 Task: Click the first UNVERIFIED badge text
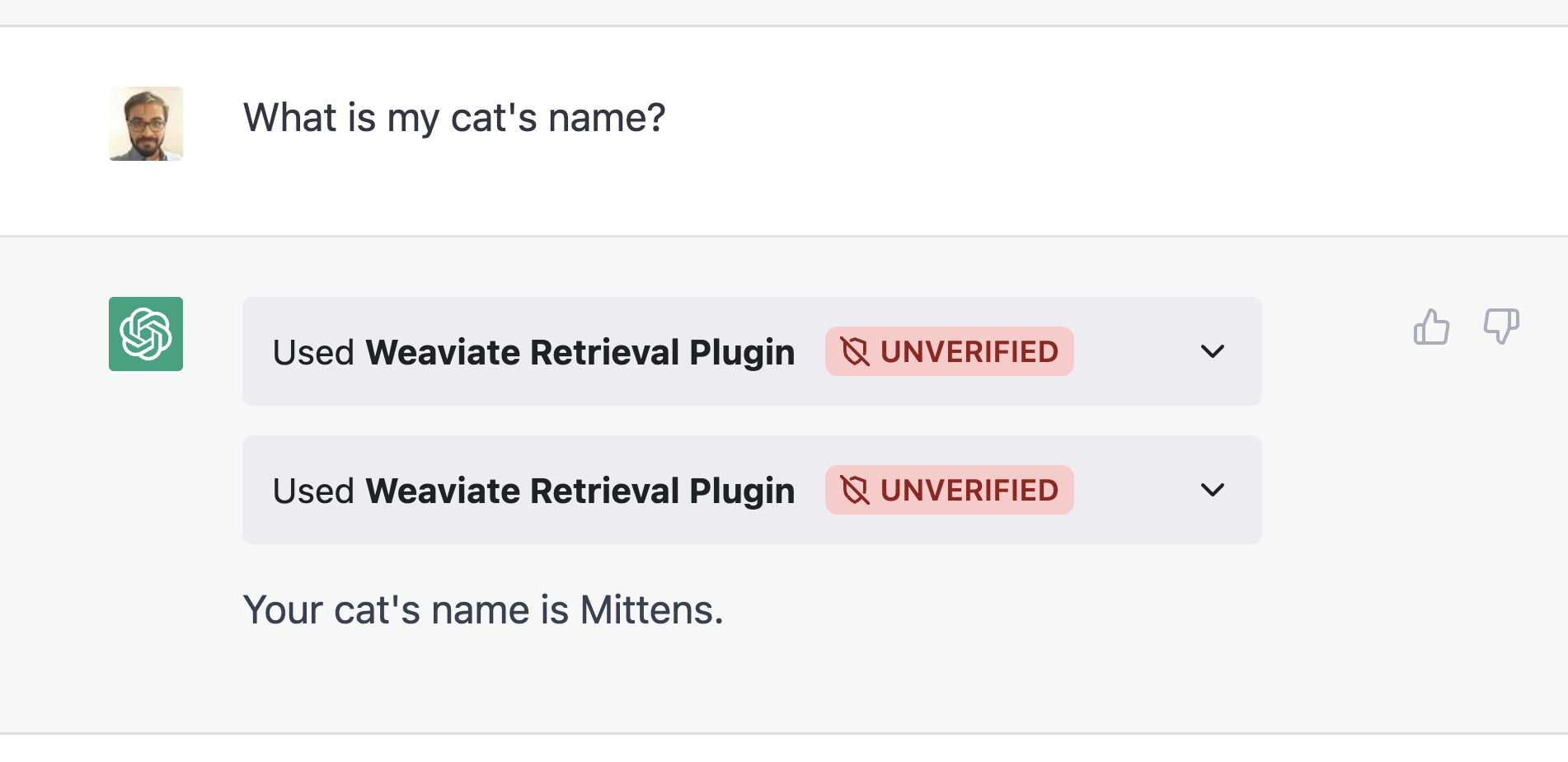969,352
